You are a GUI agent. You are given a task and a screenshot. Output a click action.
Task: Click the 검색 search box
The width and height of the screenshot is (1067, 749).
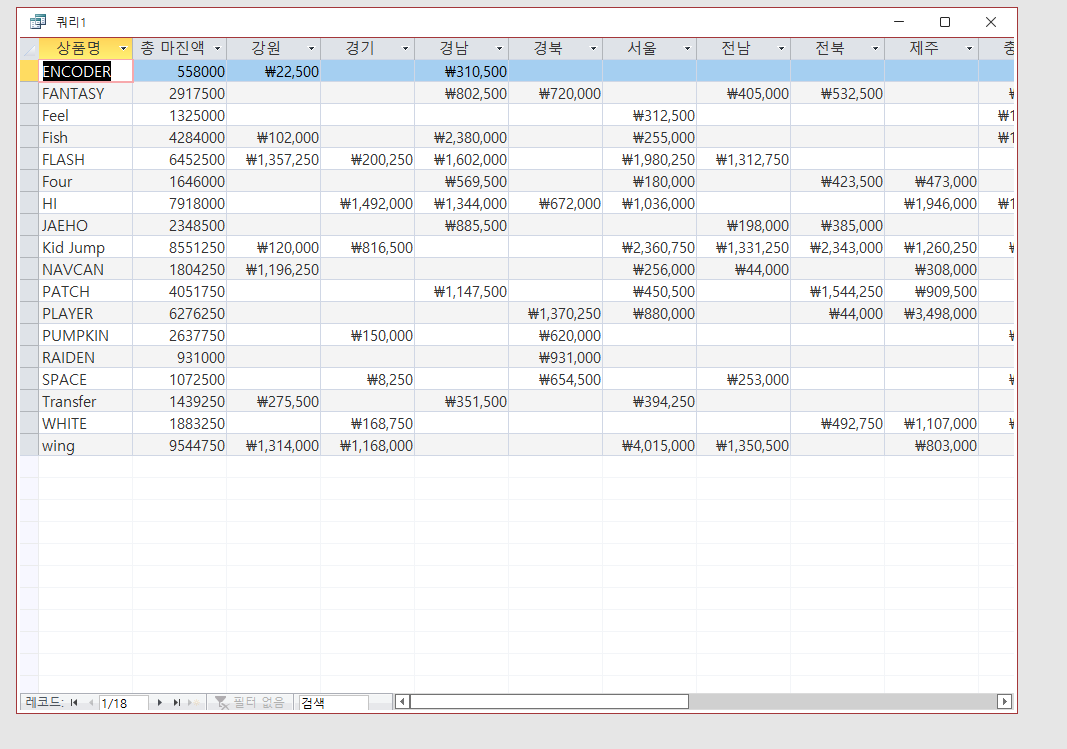pos(333,703)
